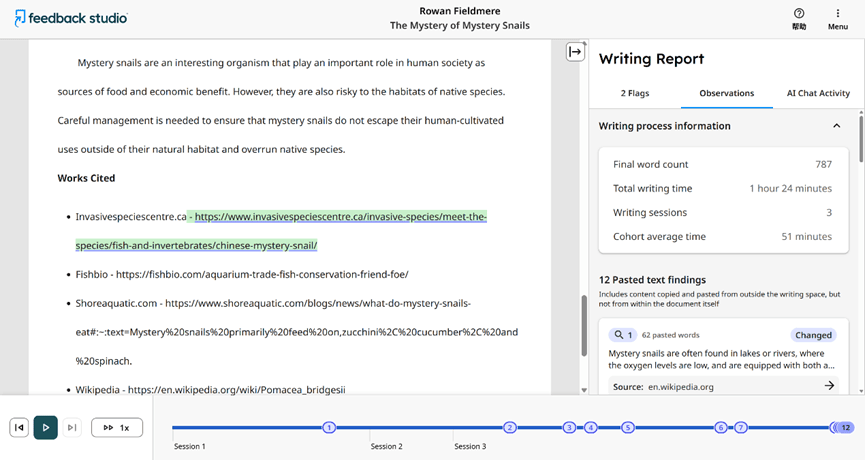Open the invasivespeciescentre.ca highlighted link
Screen dimensions: 865x460
pos(340,217)
